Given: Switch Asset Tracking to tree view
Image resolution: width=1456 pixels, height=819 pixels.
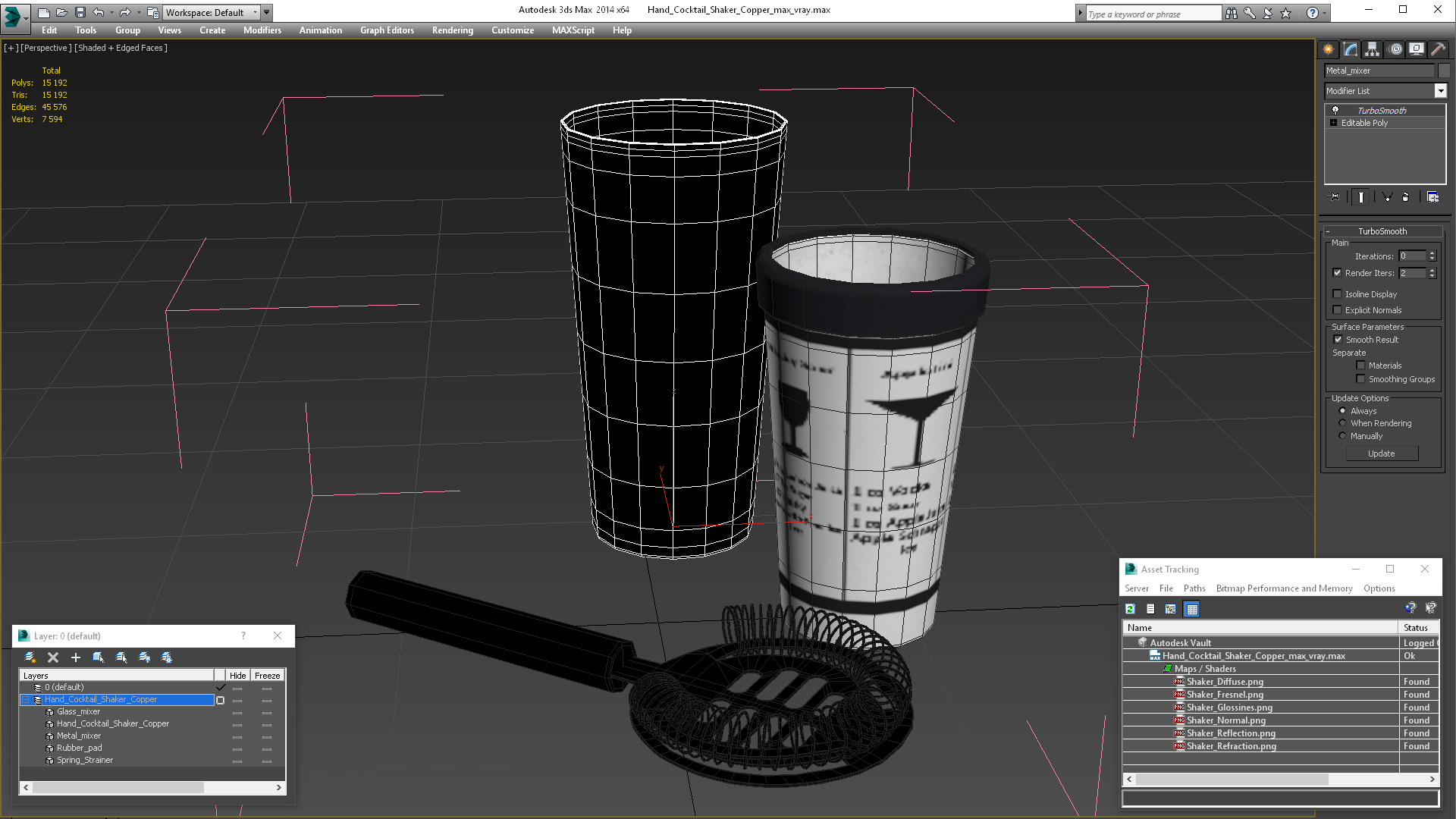Looking at the screenshot, I should [1171, 609].
